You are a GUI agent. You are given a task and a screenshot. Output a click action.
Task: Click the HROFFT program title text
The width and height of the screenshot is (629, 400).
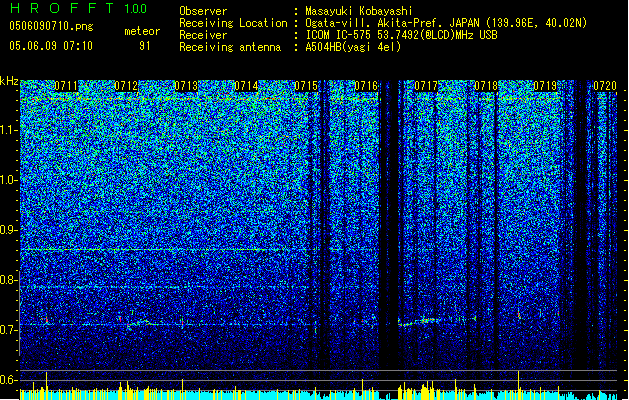[x=61, y=8]
